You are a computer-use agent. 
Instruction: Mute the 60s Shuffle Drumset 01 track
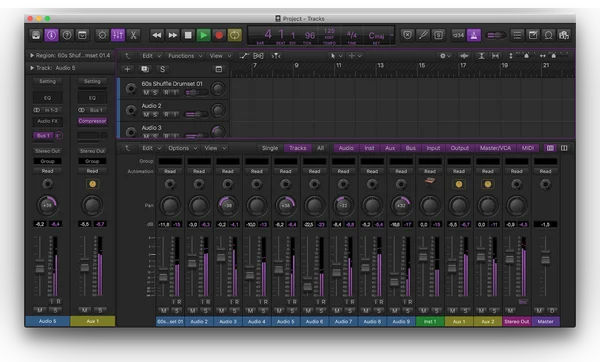pyautogui.click(x=146, y=93)
